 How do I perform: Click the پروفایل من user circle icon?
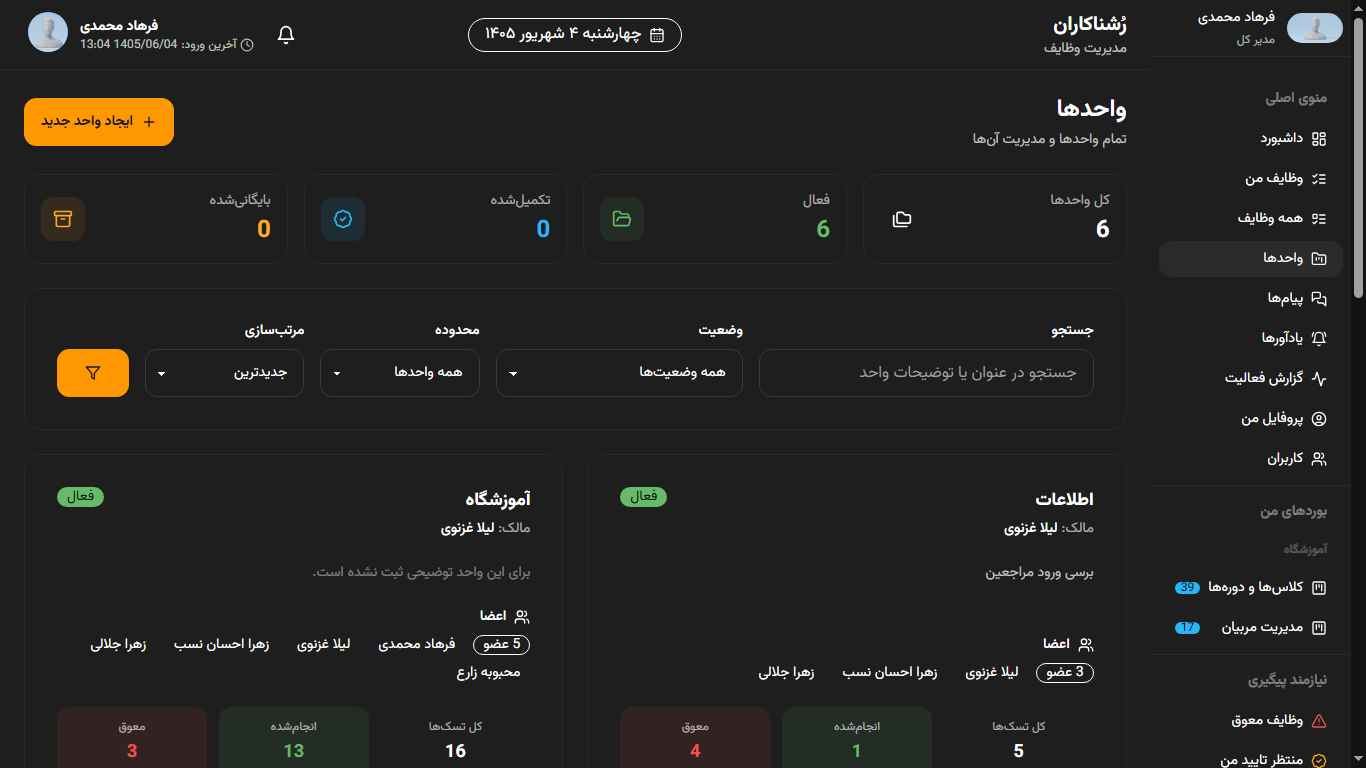(x=1319, y=418)
